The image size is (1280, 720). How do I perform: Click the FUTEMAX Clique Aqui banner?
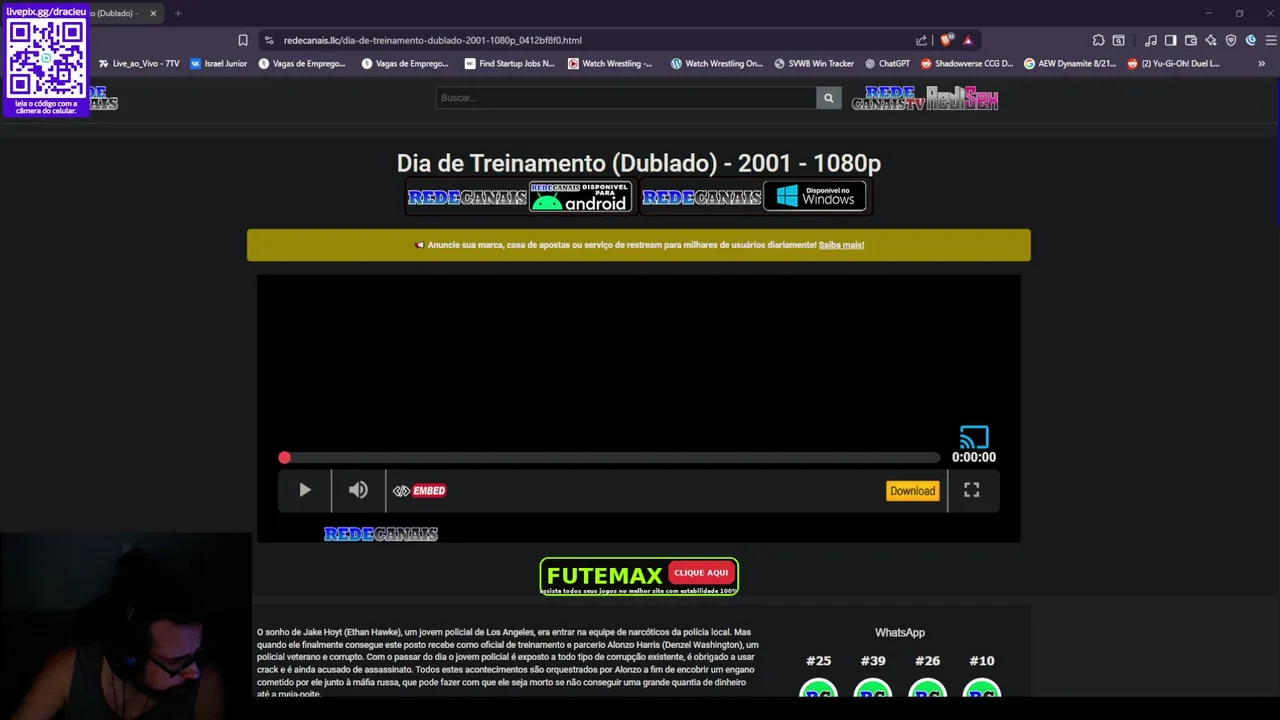(639, 576)
